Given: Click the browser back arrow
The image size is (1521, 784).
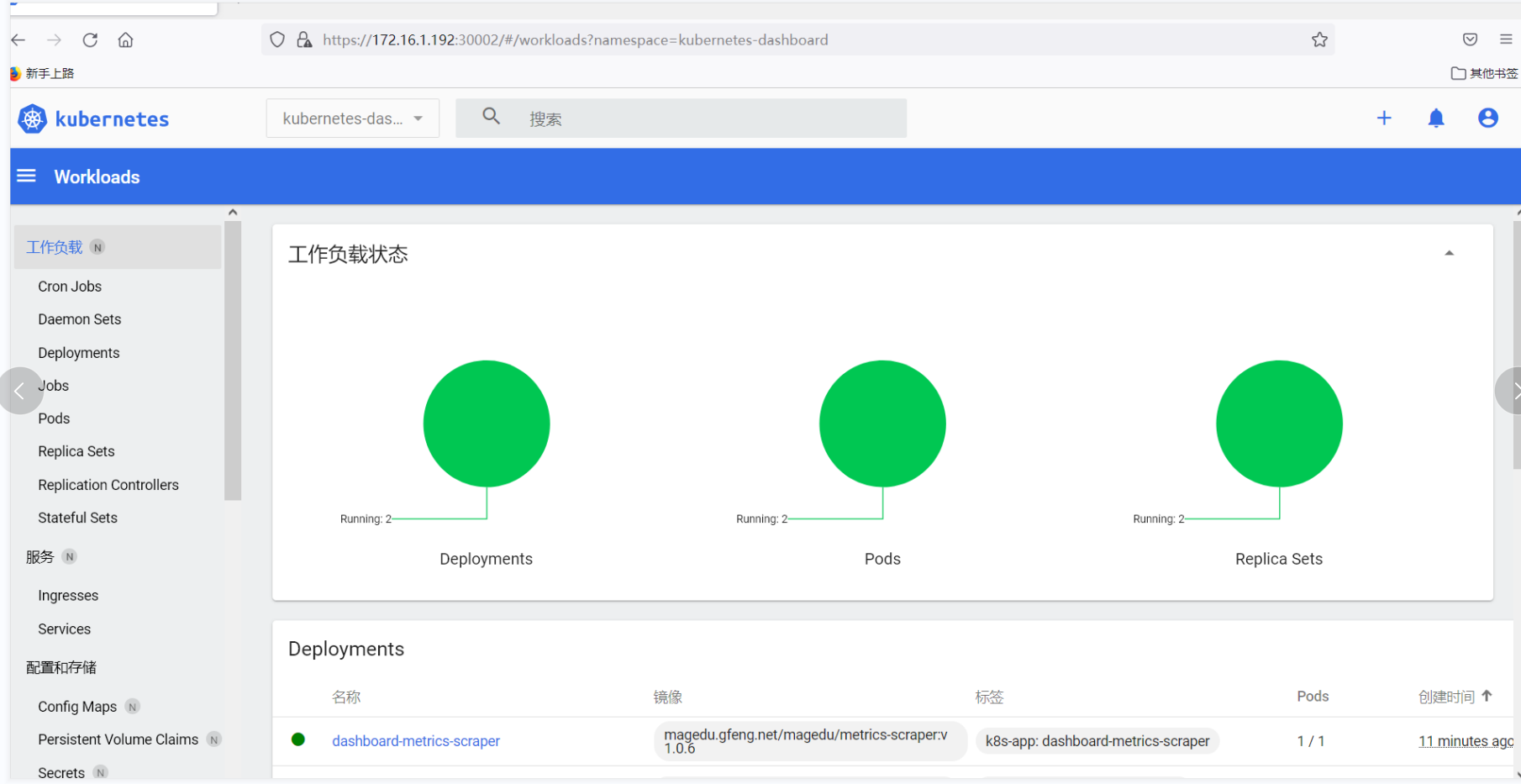Looking at the screenshot, I should point(18,39).
